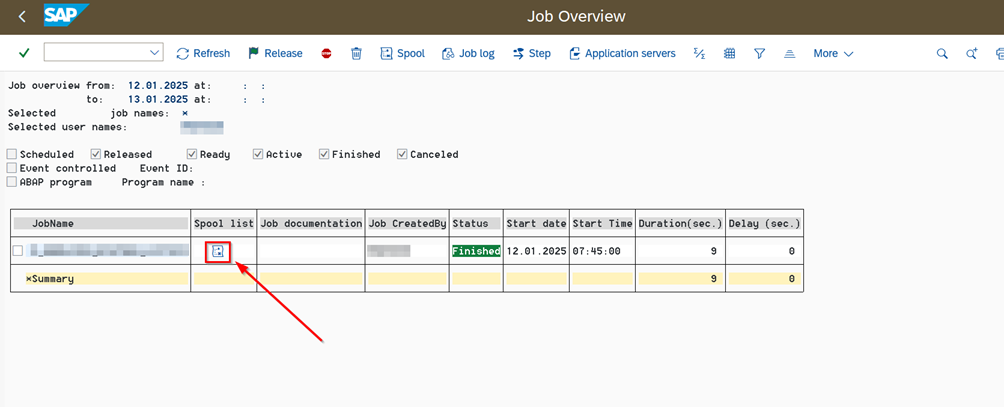1004x407 pixels.
Task: Click the Application servers toolbar button
Action: pos(622,53)
